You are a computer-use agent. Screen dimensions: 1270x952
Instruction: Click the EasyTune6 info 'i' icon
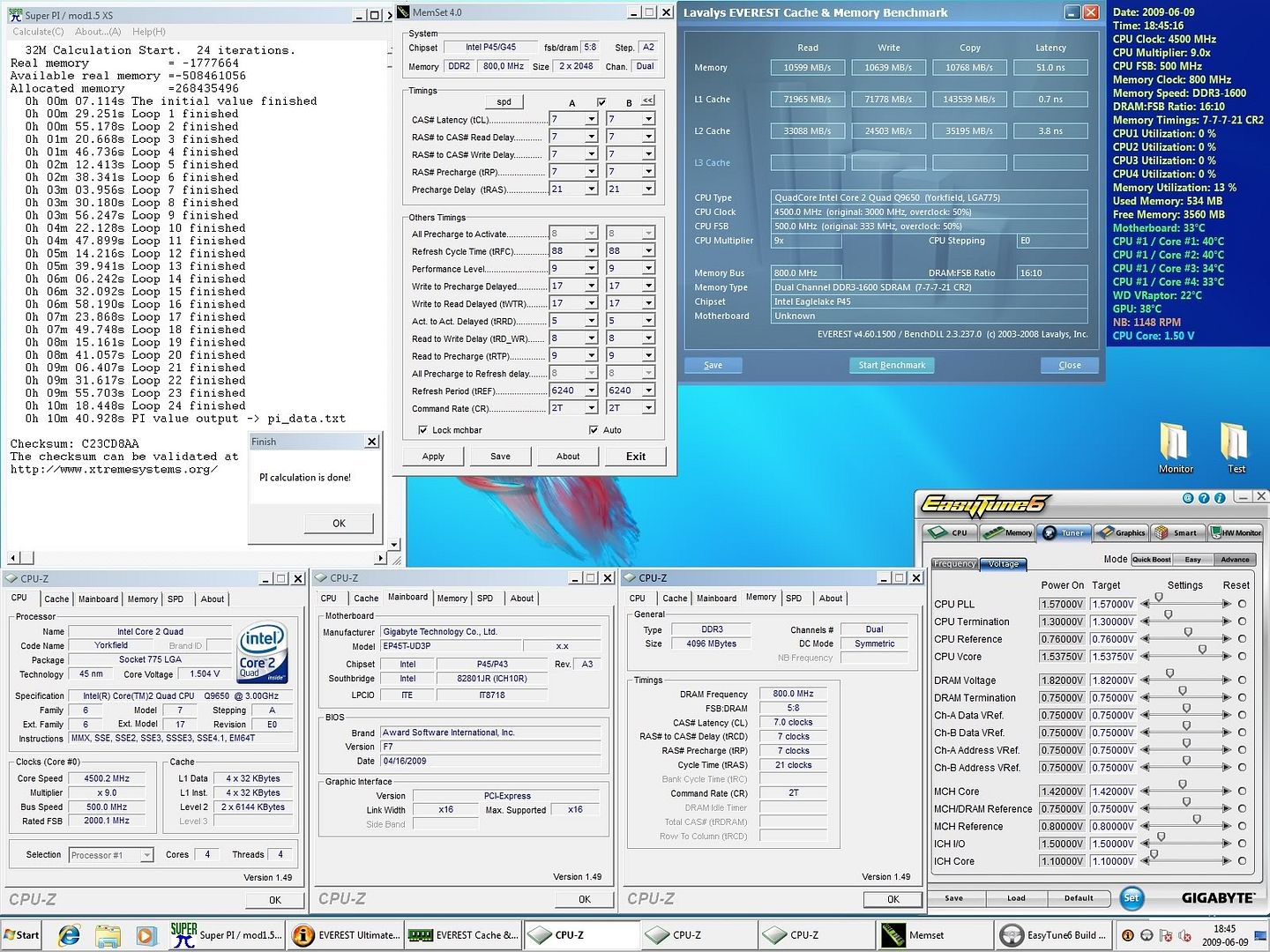pyautogui.click(x=1220, y=498)
